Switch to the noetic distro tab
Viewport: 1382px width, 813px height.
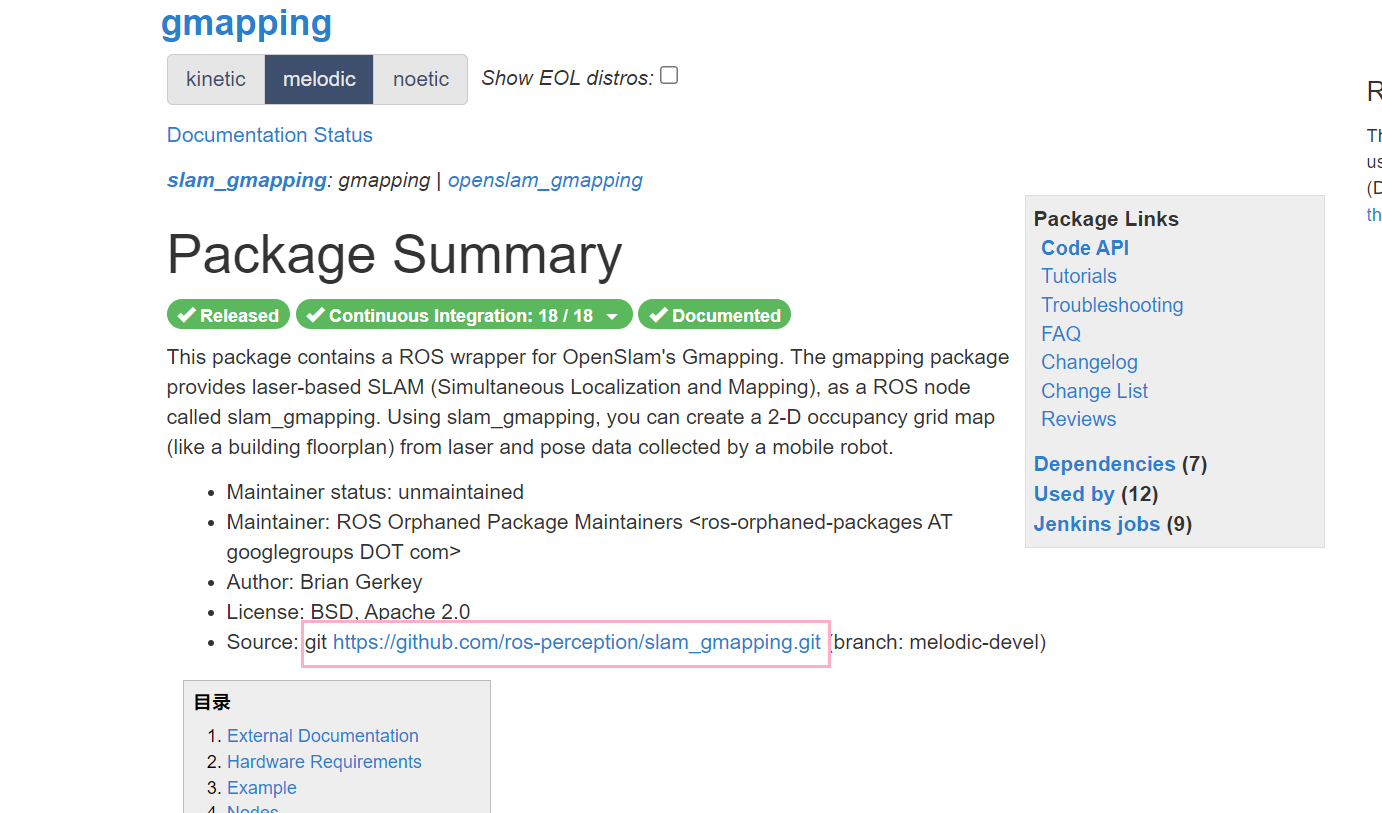click(421, 79)
